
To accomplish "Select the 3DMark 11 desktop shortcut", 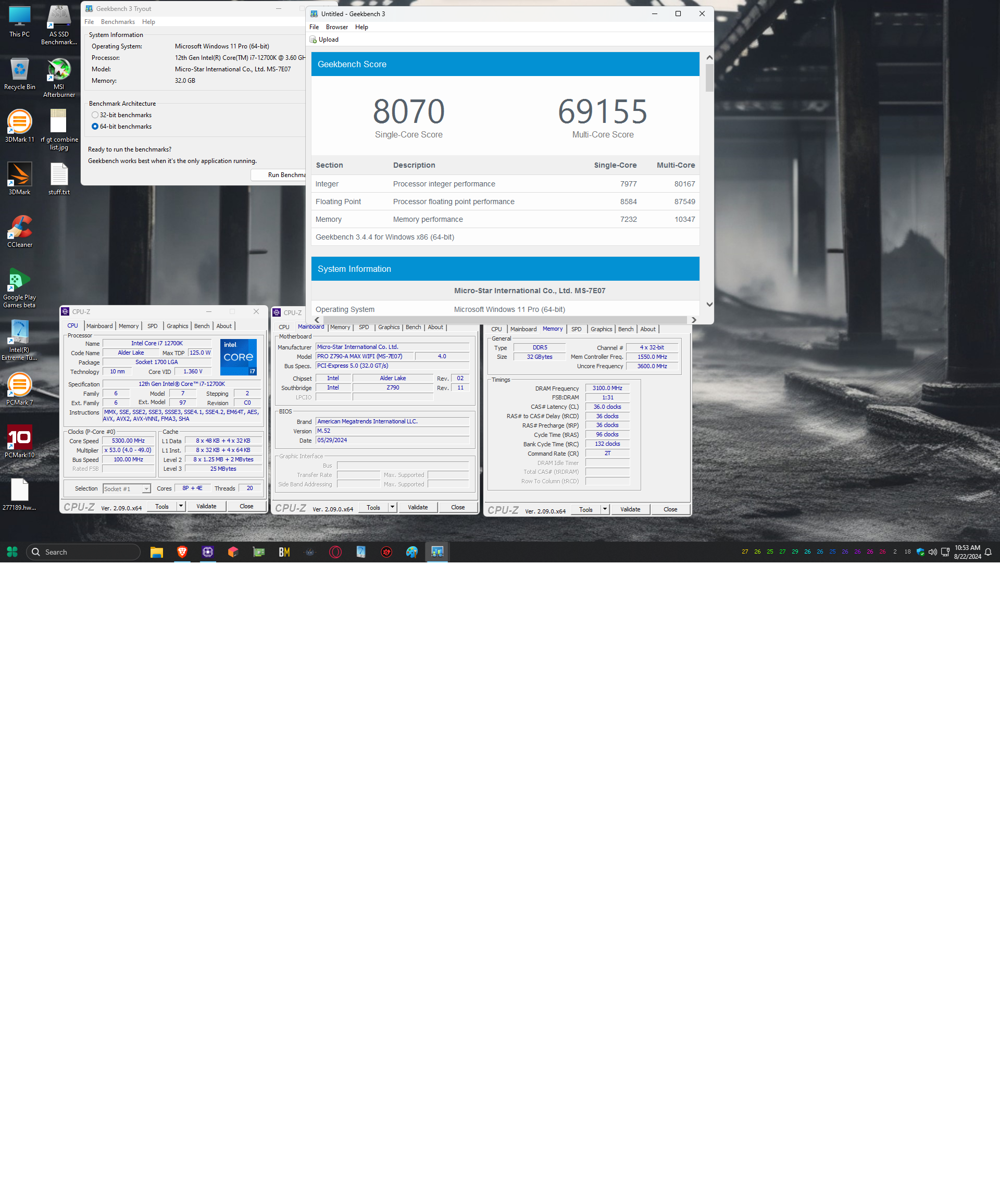I will tap(19, 126).
